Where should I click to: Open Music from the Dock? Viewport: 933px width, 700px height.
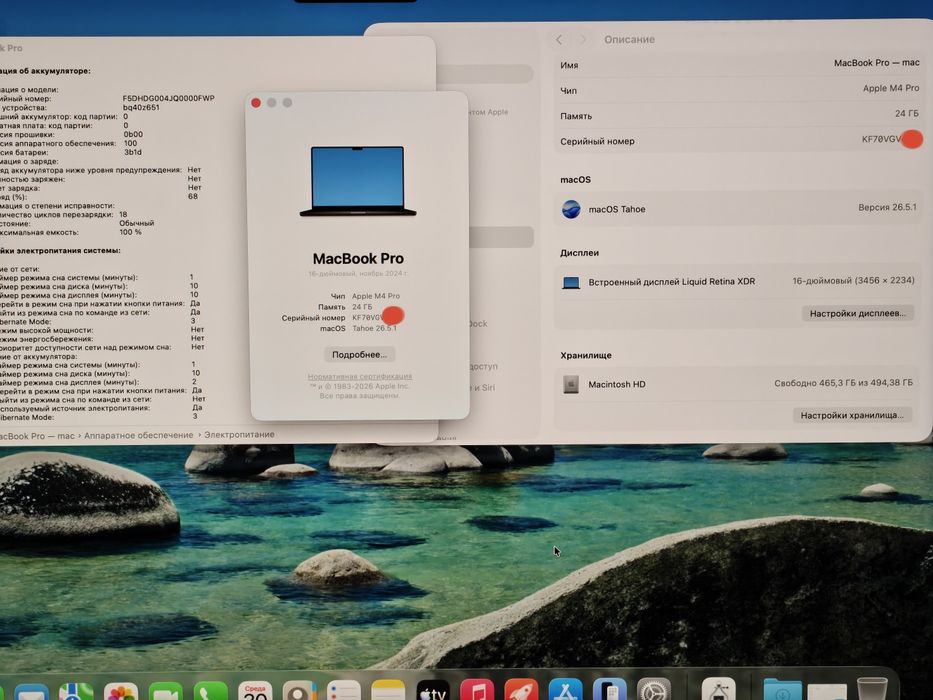coord(477,690)
